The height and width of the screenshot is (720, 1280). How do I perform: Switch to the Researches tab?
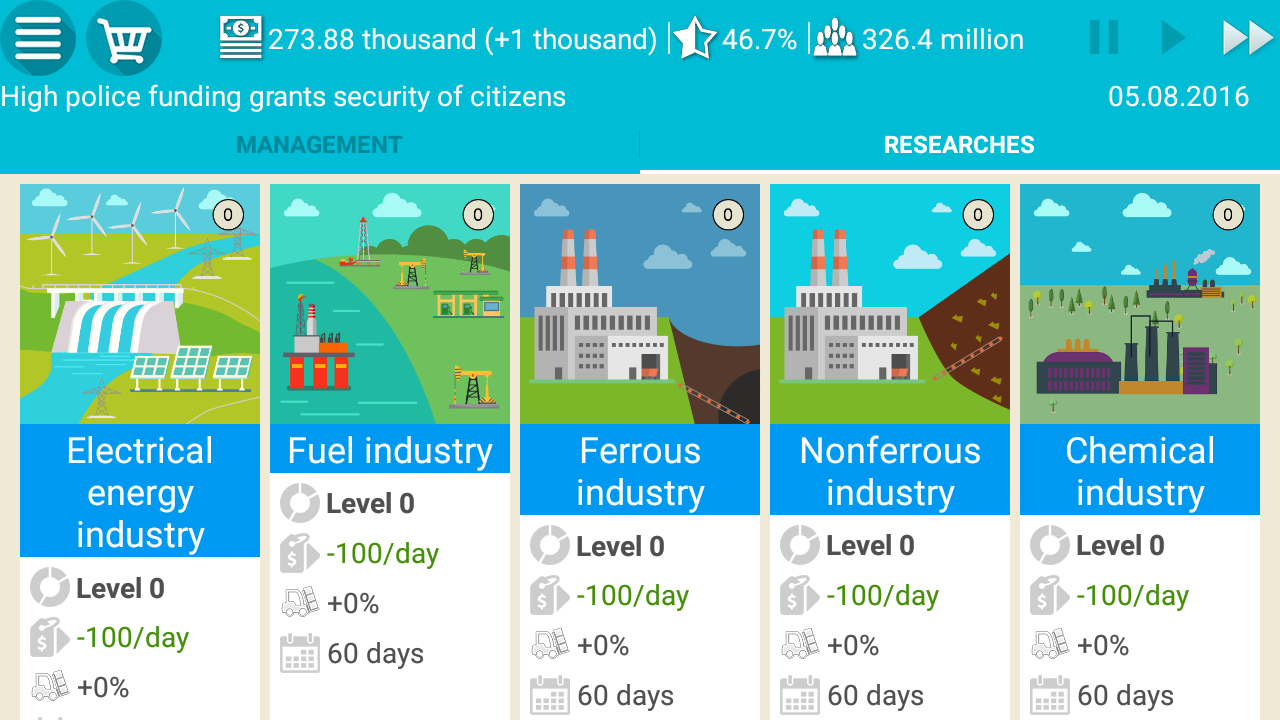pyautogui.click(x=959, y=145)
